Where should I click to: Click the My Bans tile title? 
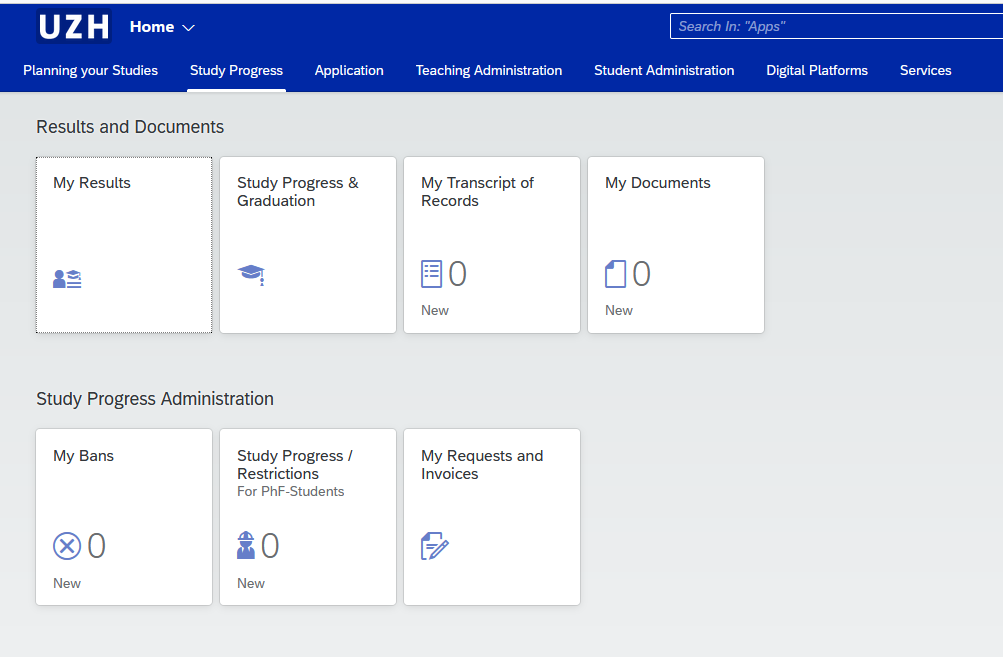point(83,456)
